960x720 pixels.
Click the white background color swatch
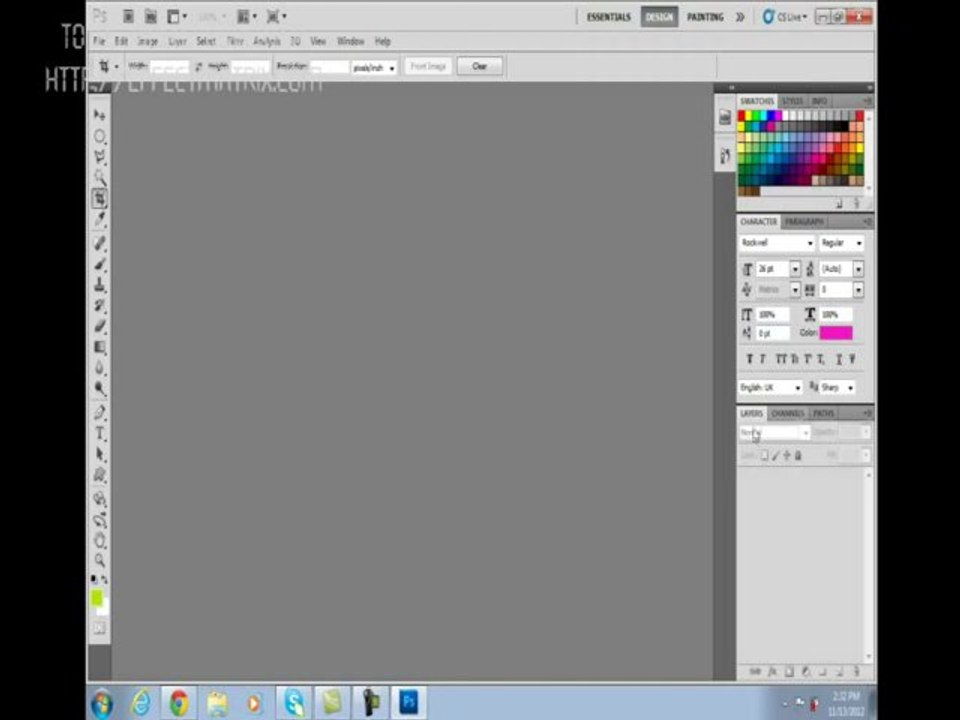(104, 609)
